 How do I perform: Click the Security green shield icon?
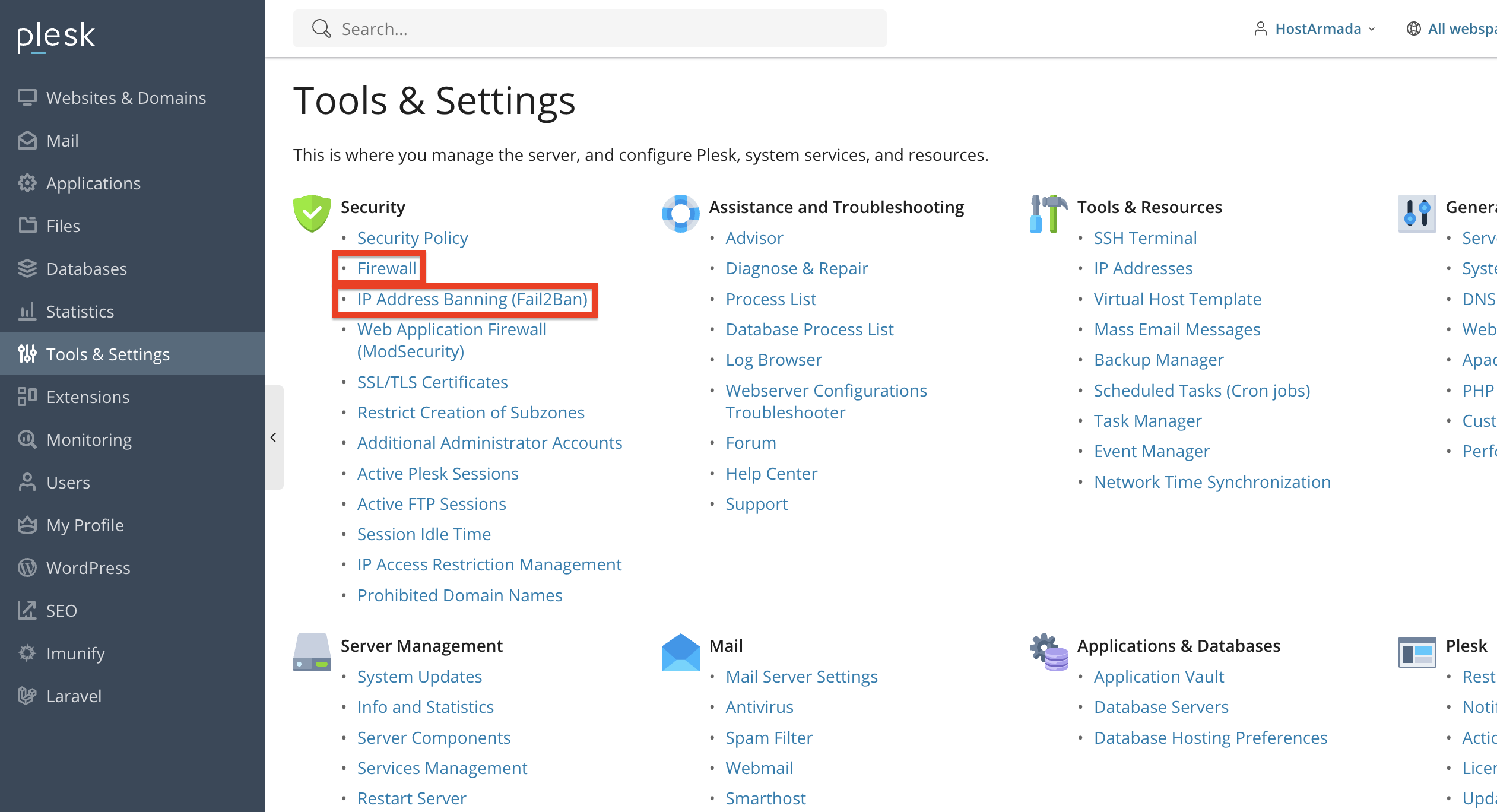tap(312, 214)
